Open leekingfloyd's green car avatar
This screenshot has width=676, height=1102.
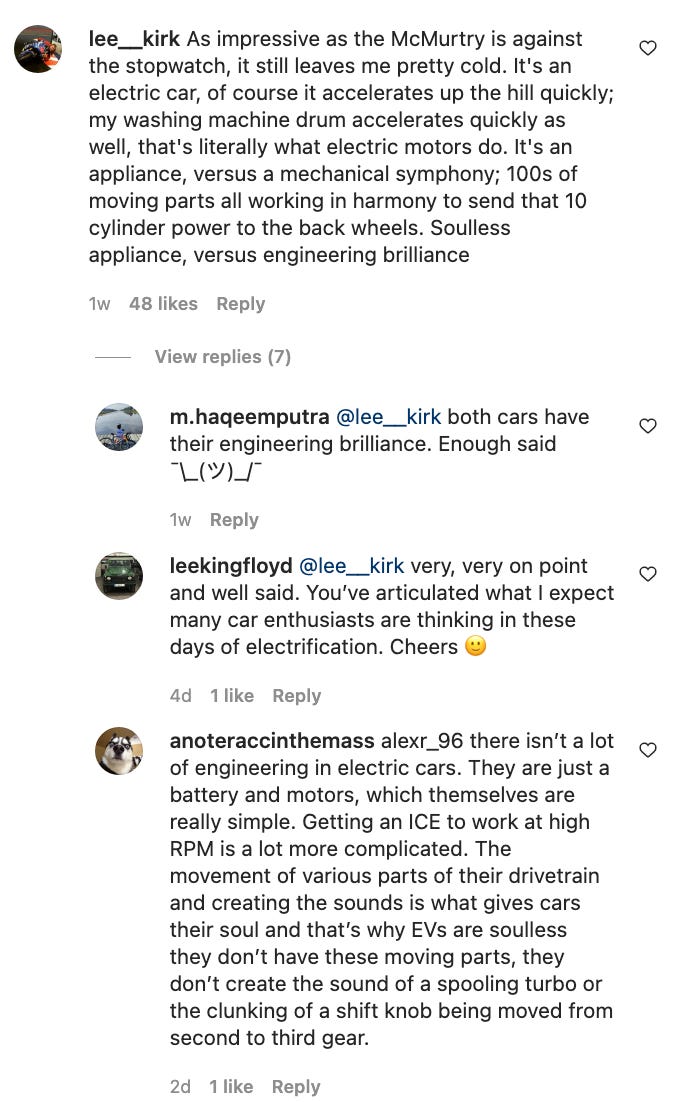[x=119, y=576]
